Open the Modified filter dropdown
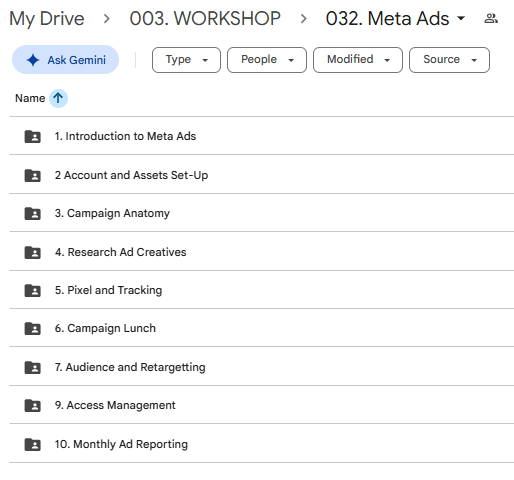Viewport: 514px width, 480px height. pyautogui.click(x=358, y=60)
